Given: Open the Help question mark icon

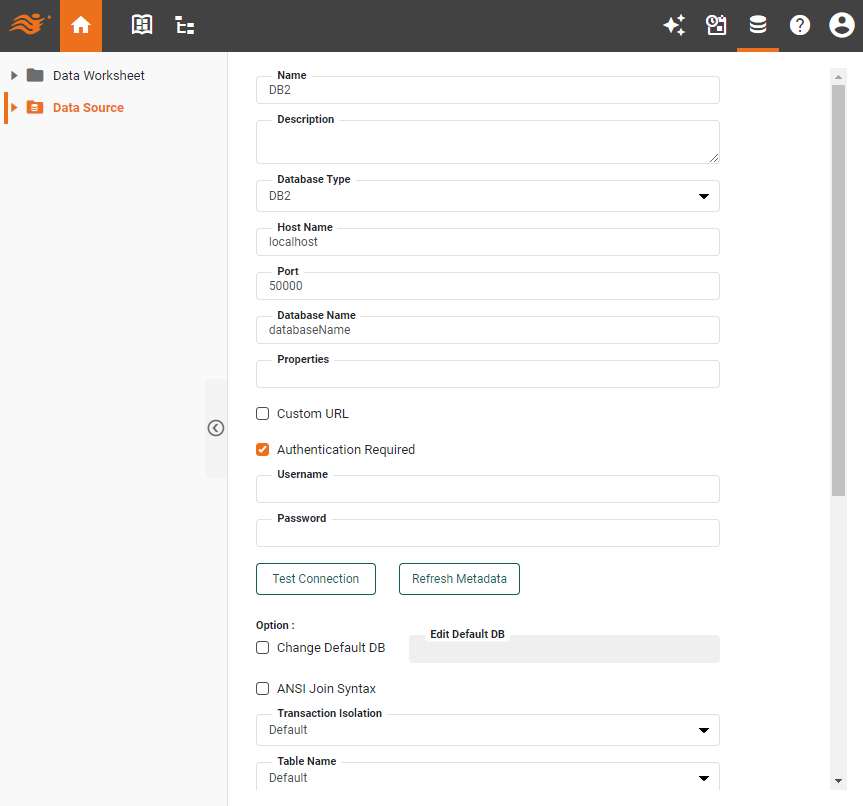Looking at the screenshot, I should 800,25.
